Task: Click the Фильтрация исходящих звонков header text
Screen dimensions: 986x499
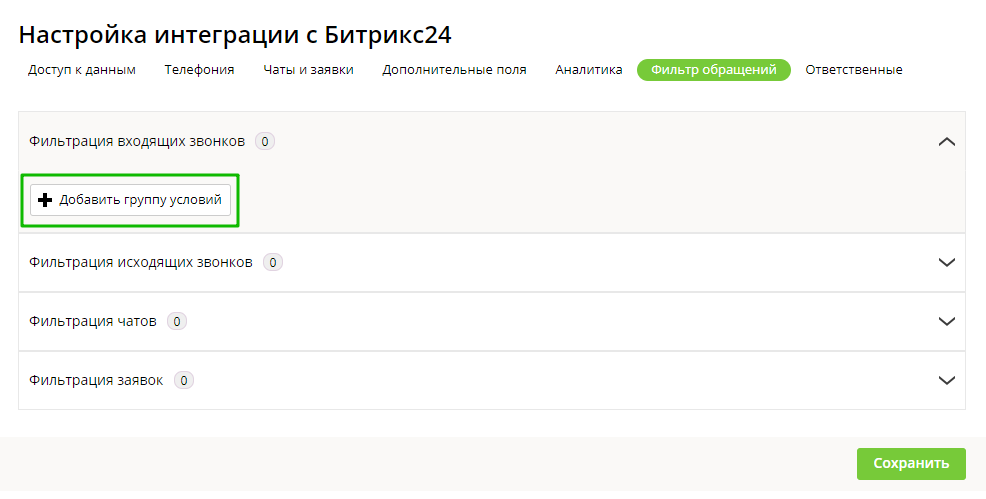Action: [141, 262]
